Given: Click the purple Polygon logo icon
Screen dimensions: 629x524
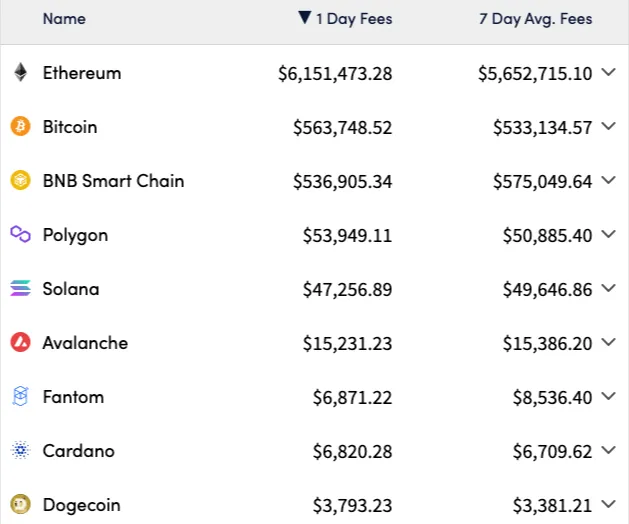Looking at the screenshot, I should [20, 234].
